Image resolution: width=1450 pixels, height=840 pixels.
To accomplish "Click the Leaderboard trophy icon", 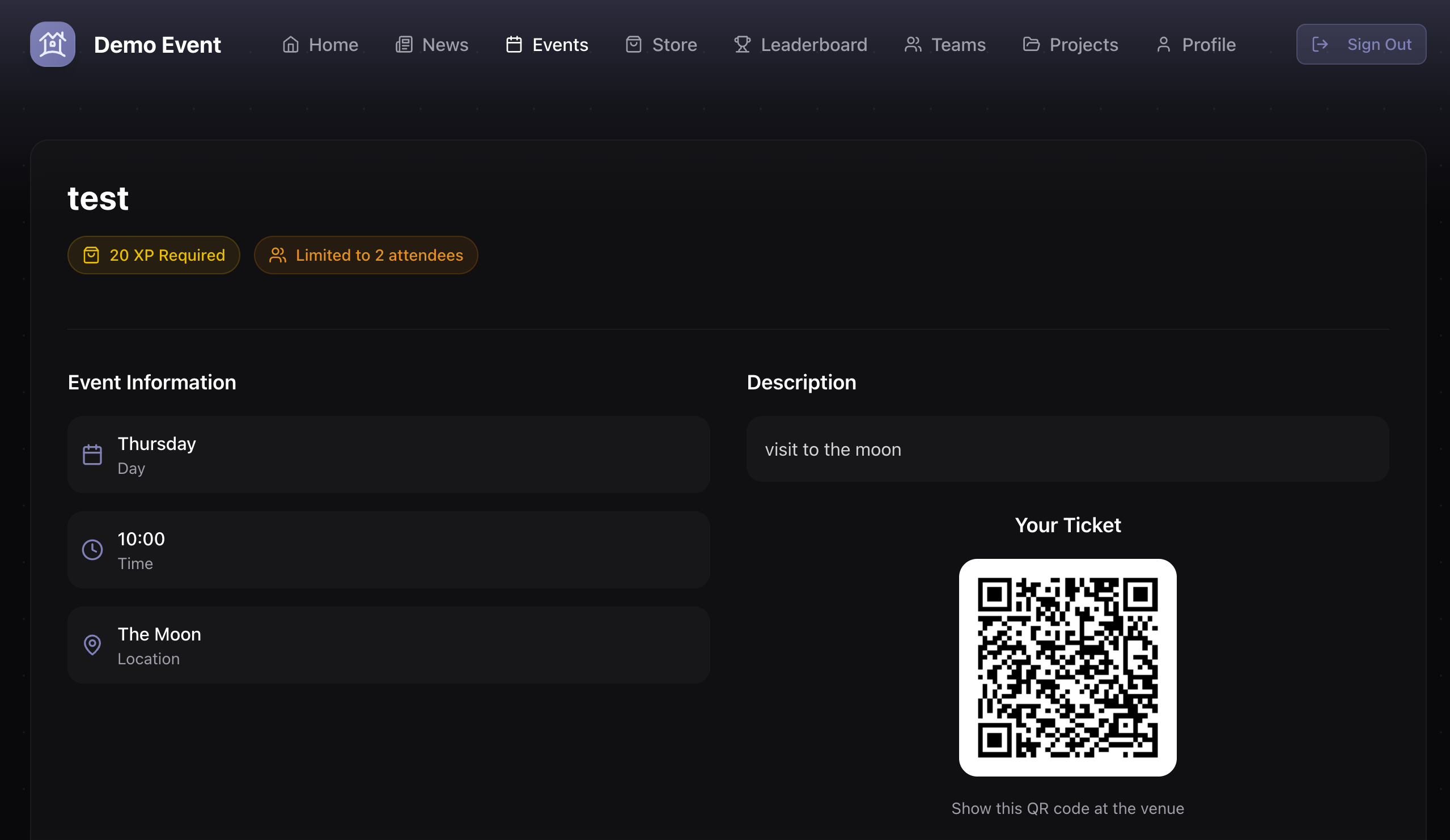I will point(742,44).
